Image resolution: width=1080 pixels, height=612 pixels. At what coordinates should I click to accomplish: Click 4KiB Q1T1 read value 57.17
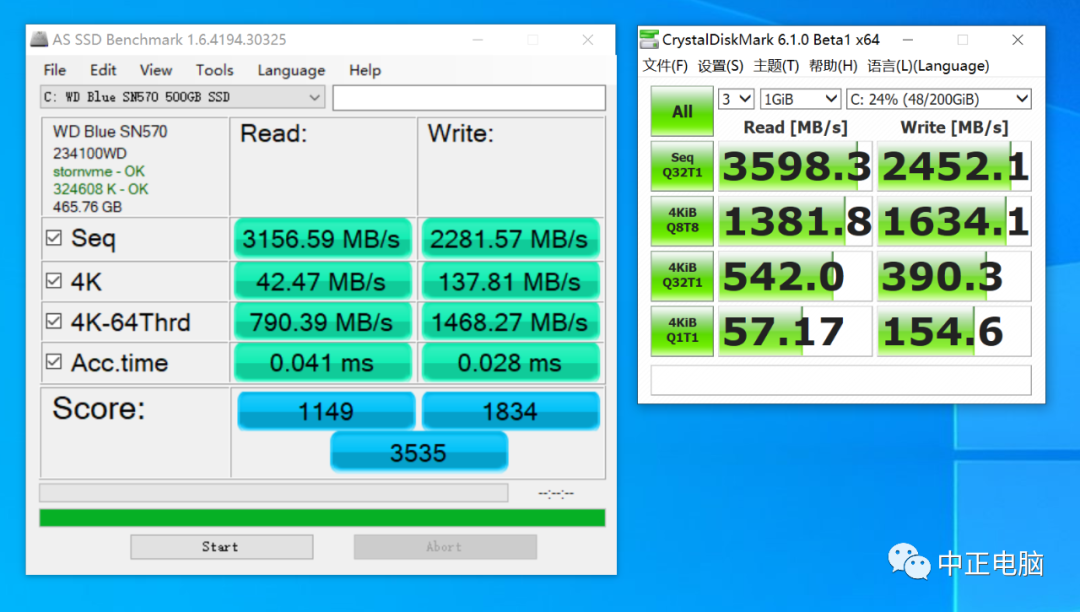tap(796, 331)
